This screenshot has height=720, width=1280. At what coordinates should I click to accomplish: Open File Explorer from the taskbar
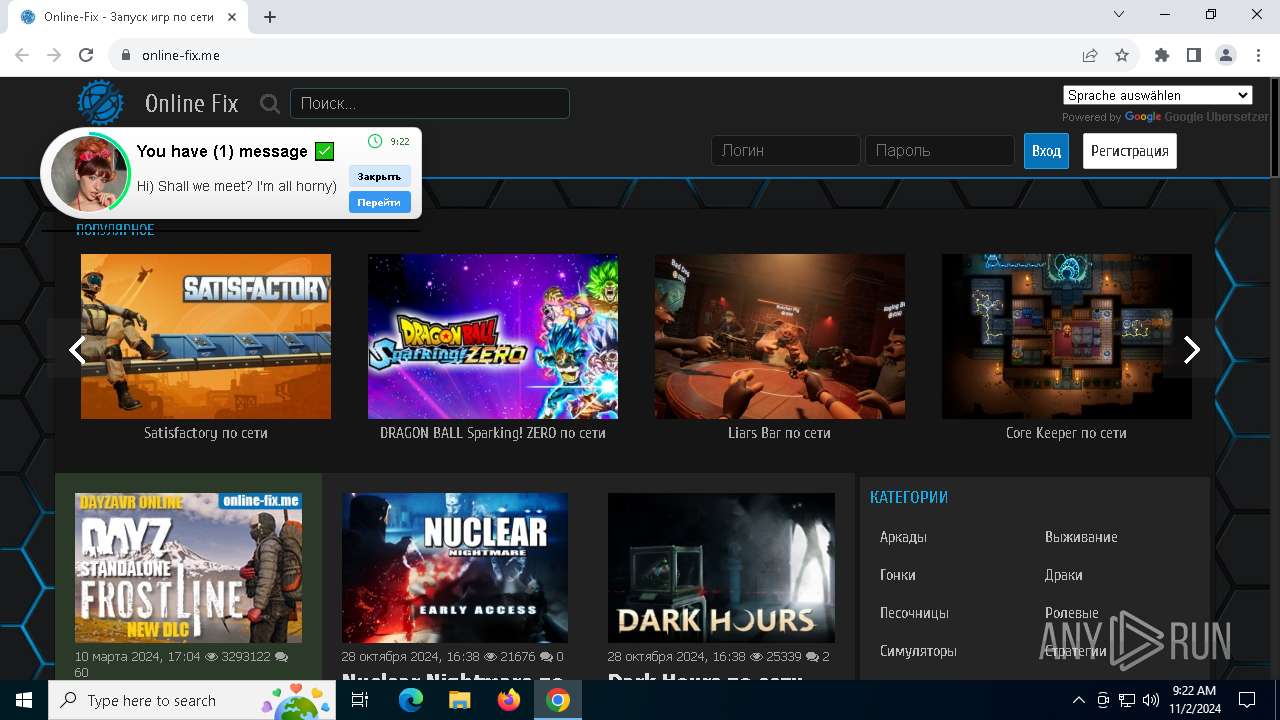tap(459, 700)
